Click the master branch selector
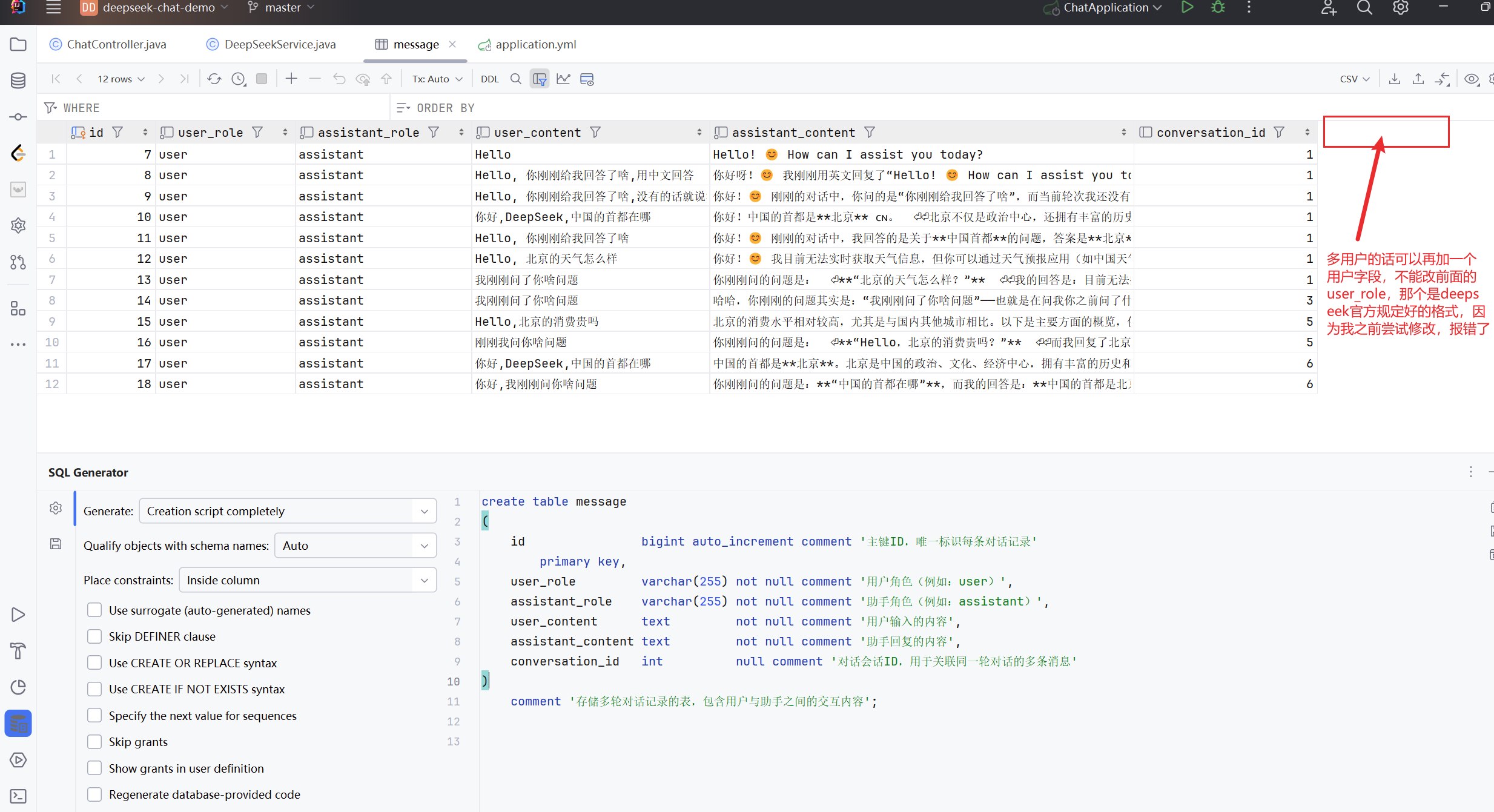Image resolution: width=1494 pixels, height=812 pixels. click(x=282, y=7)
